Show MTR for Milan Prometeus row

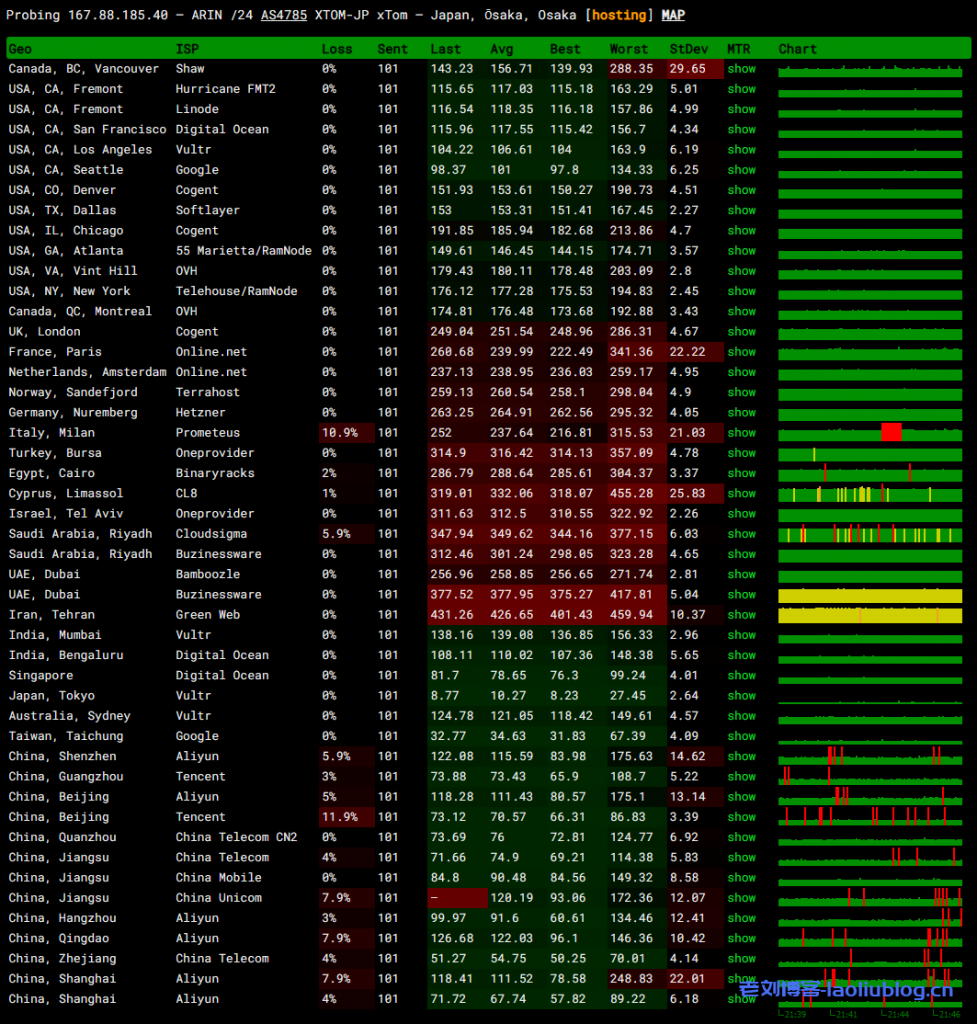point(741,433)
